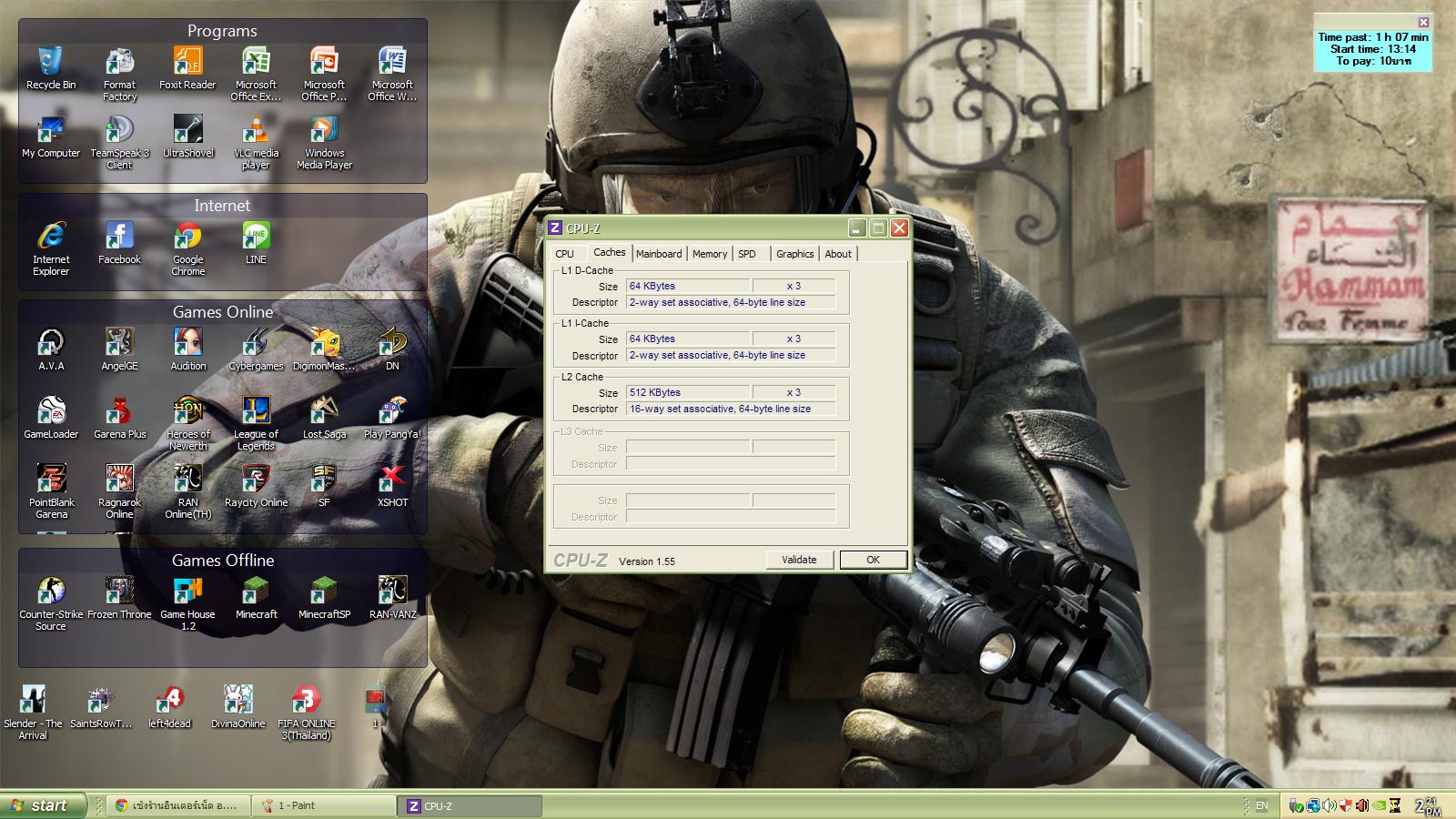The image size is (1456, 819).
Task: Select the MinecraftSP shortcut
Action: click(324, 598)
